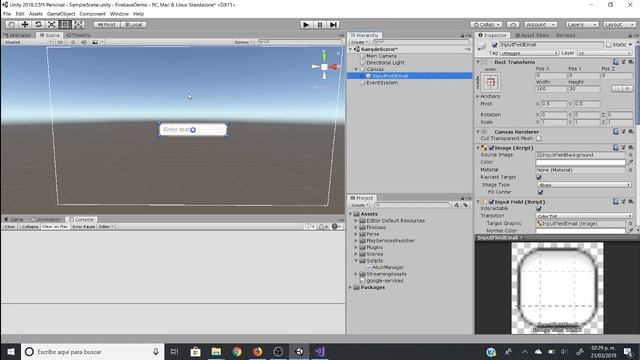Toggle info messages in Console
Image resolution: width=640 pixels, height=360 pixels.
(309, 227)
